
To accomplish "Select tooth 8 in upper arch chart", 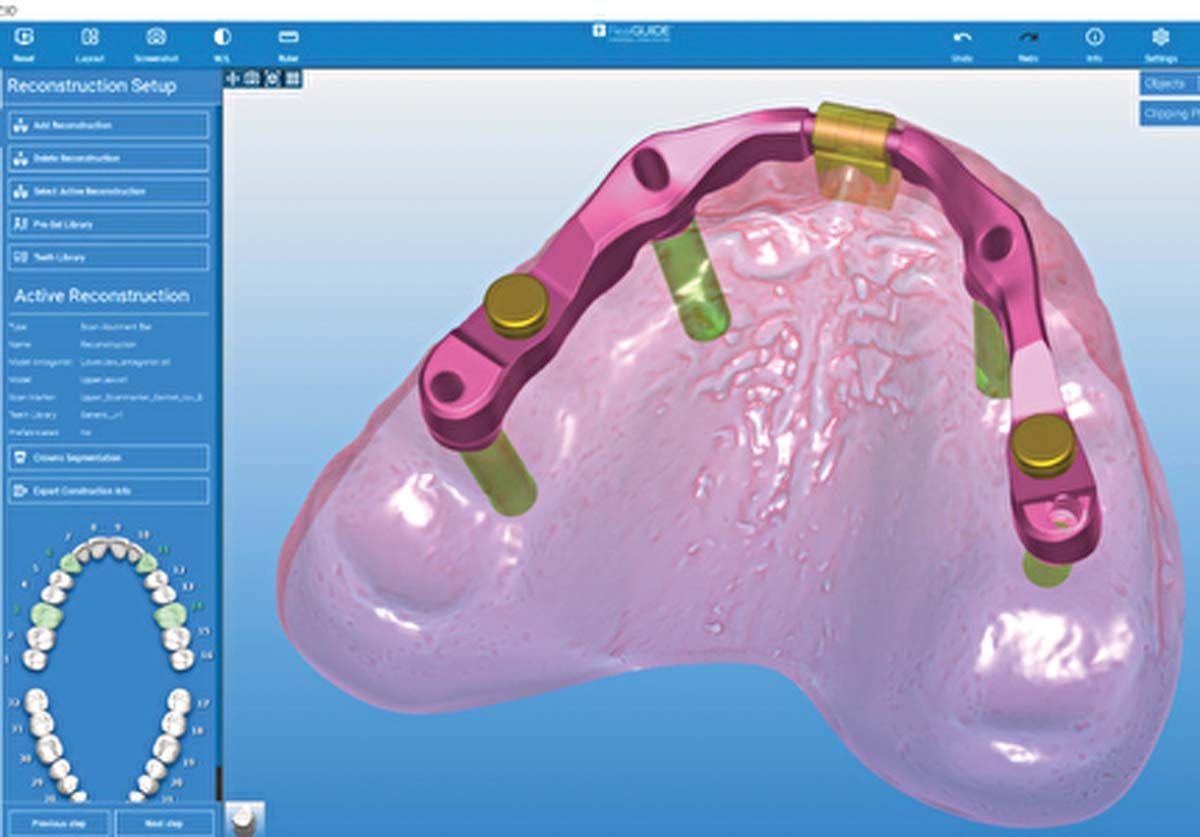I will point(98,549).
